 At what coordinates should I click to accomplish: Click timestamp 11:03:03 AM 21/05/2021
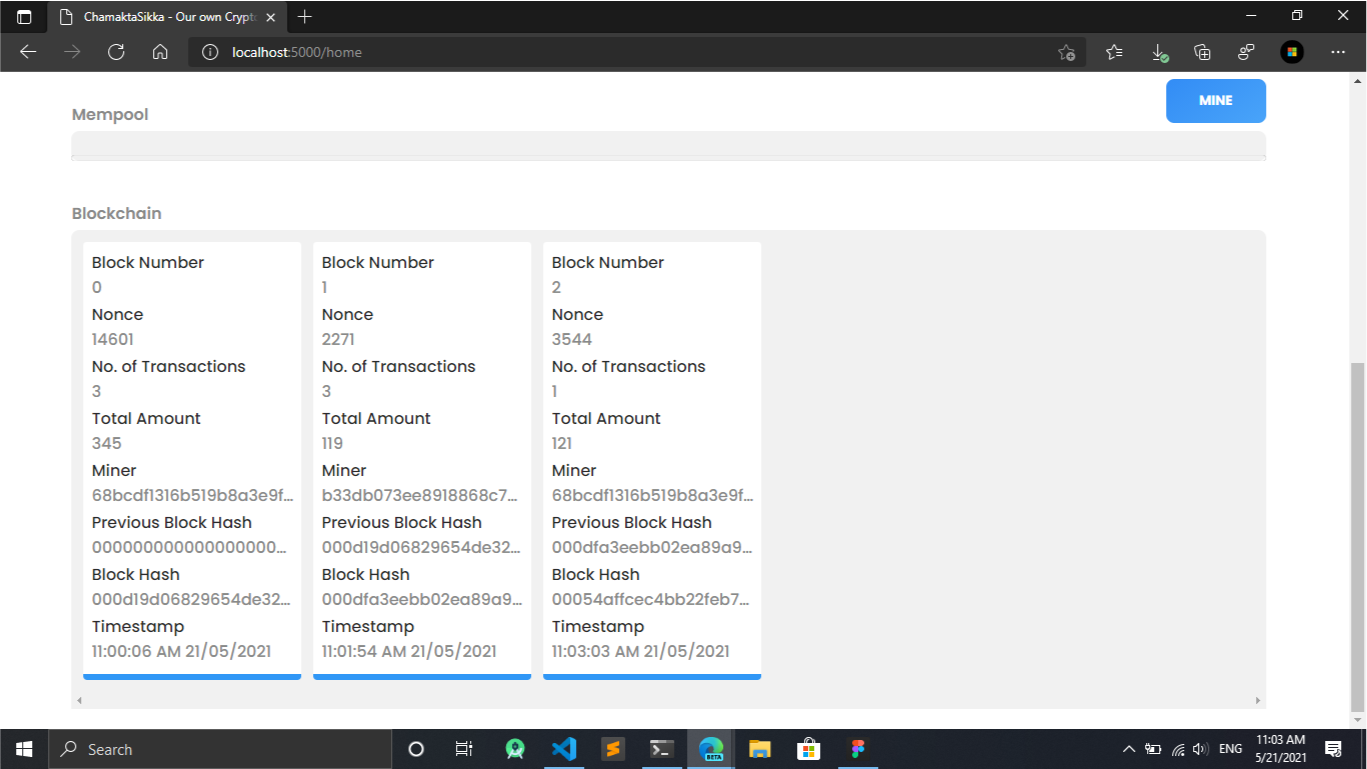(640, 652)
